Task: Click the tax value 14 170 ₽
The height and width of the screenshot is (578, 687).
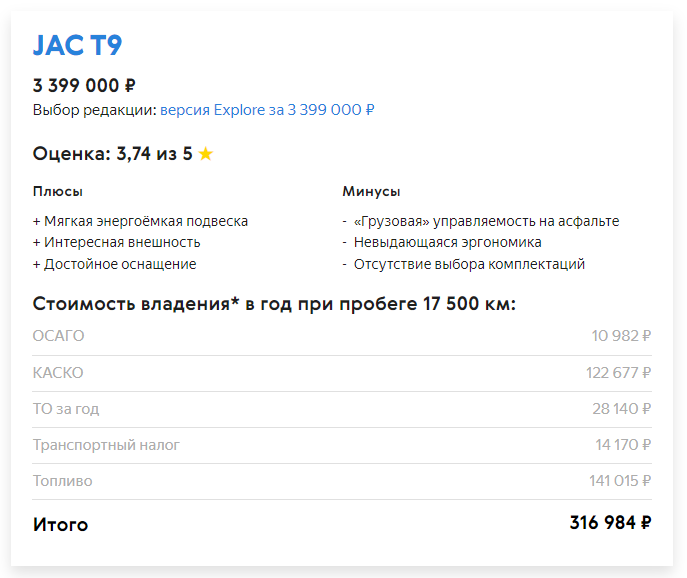Action: [x=623, y=445]
